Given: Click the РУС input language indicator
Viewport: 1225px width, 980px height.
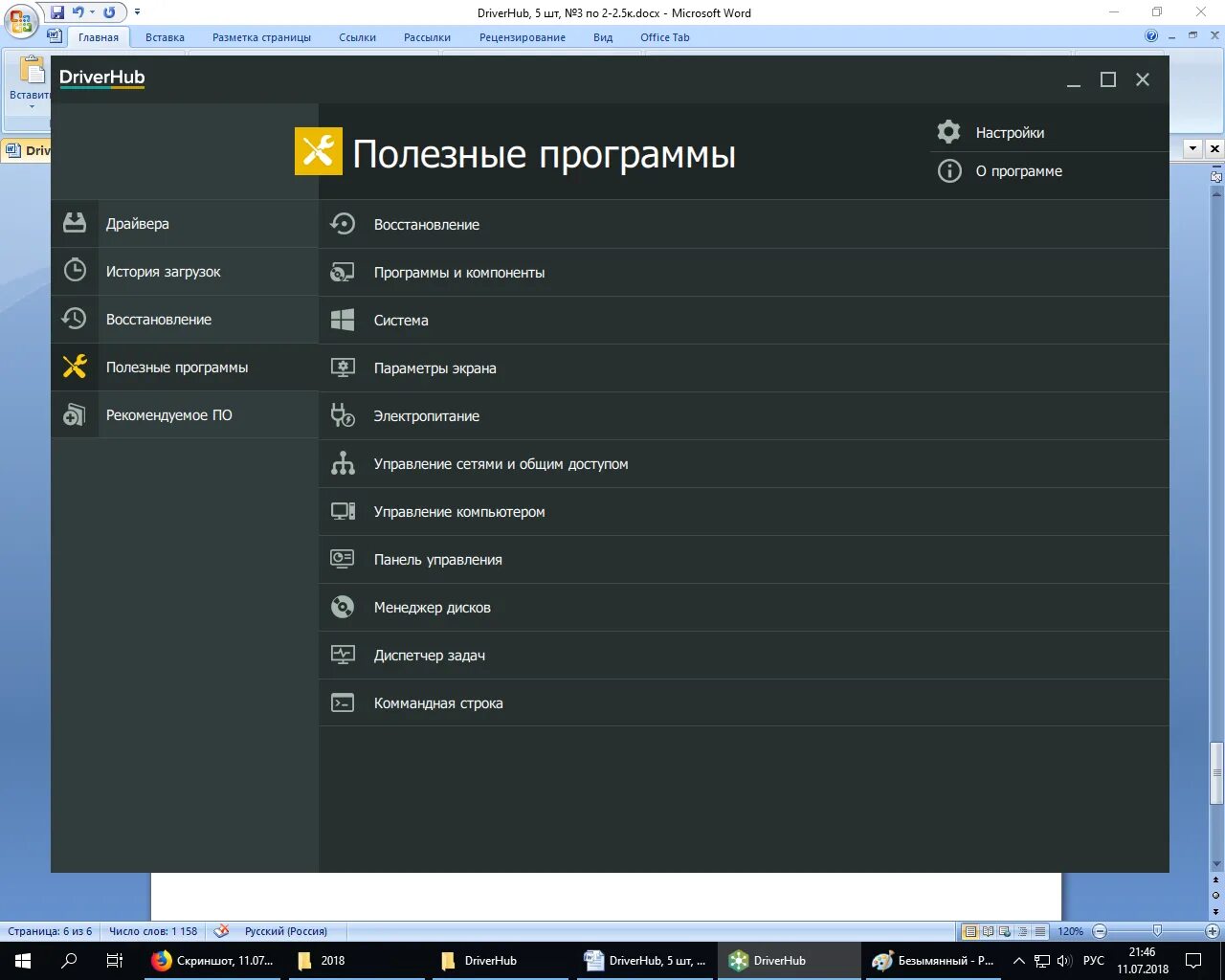Looking at the screenshot, I should (x=1093, y=961).
